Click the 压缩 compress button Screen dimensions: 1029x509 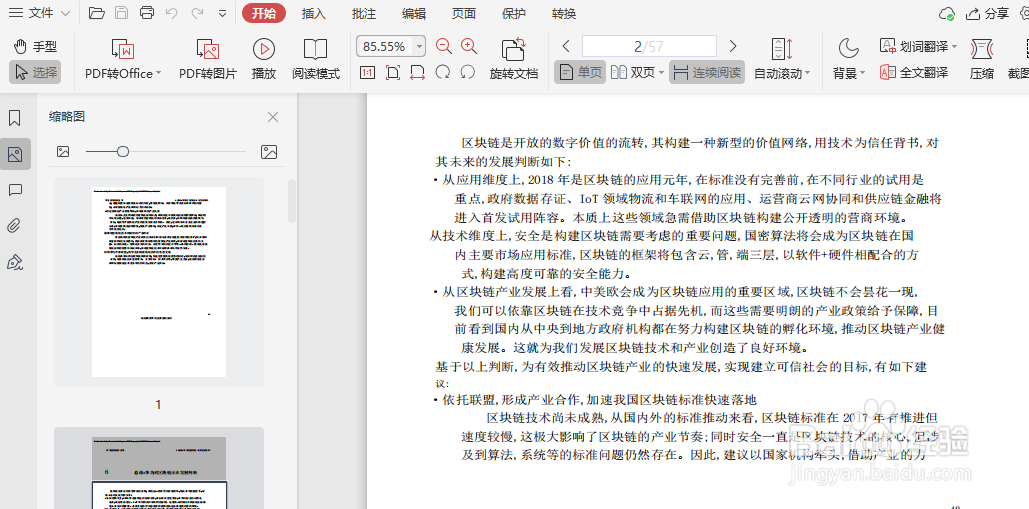(x=982, y=59)
